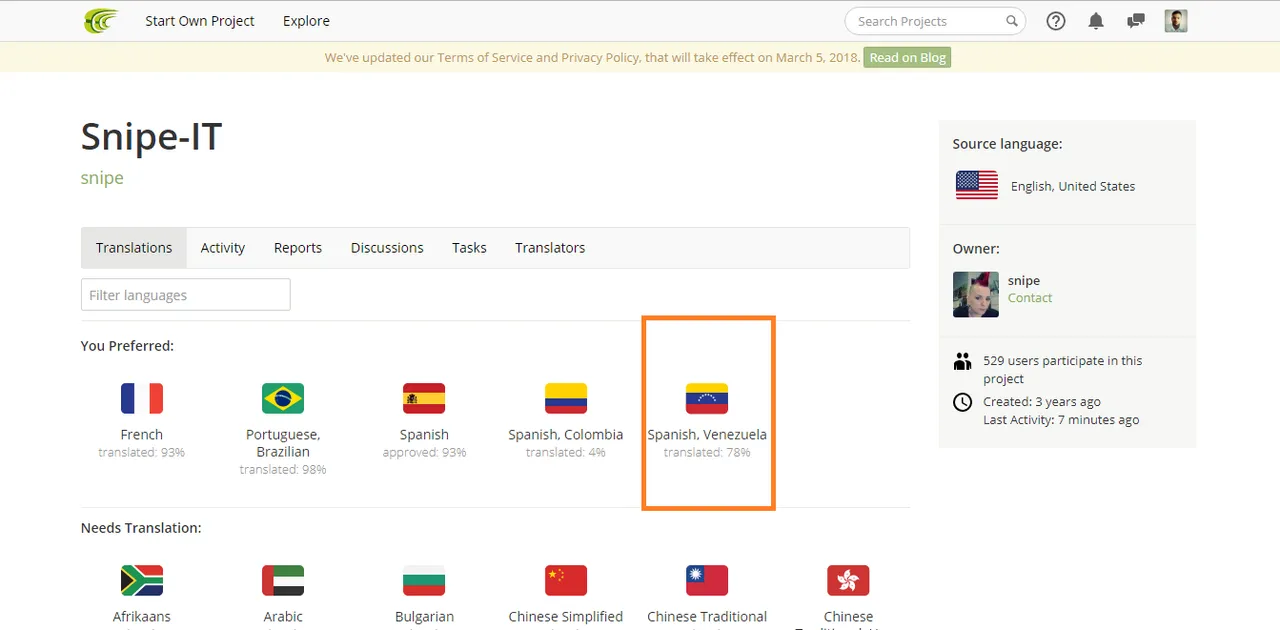
Task: Click 'translated: 93%' under French
Action: click(x=142, y=453)
